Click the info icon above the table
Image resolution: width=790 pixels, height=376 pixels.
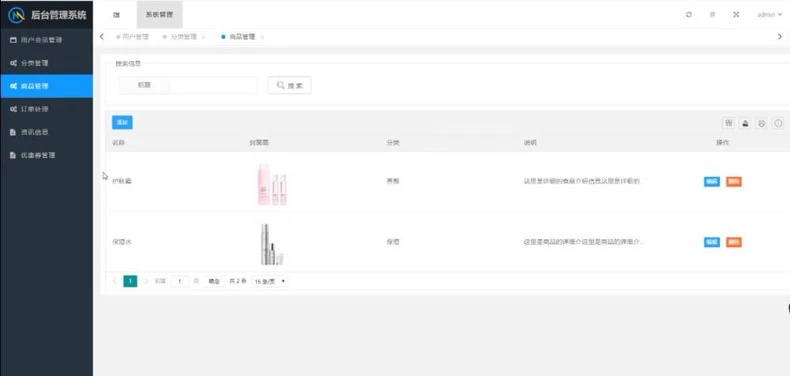(x=778, y=123)
